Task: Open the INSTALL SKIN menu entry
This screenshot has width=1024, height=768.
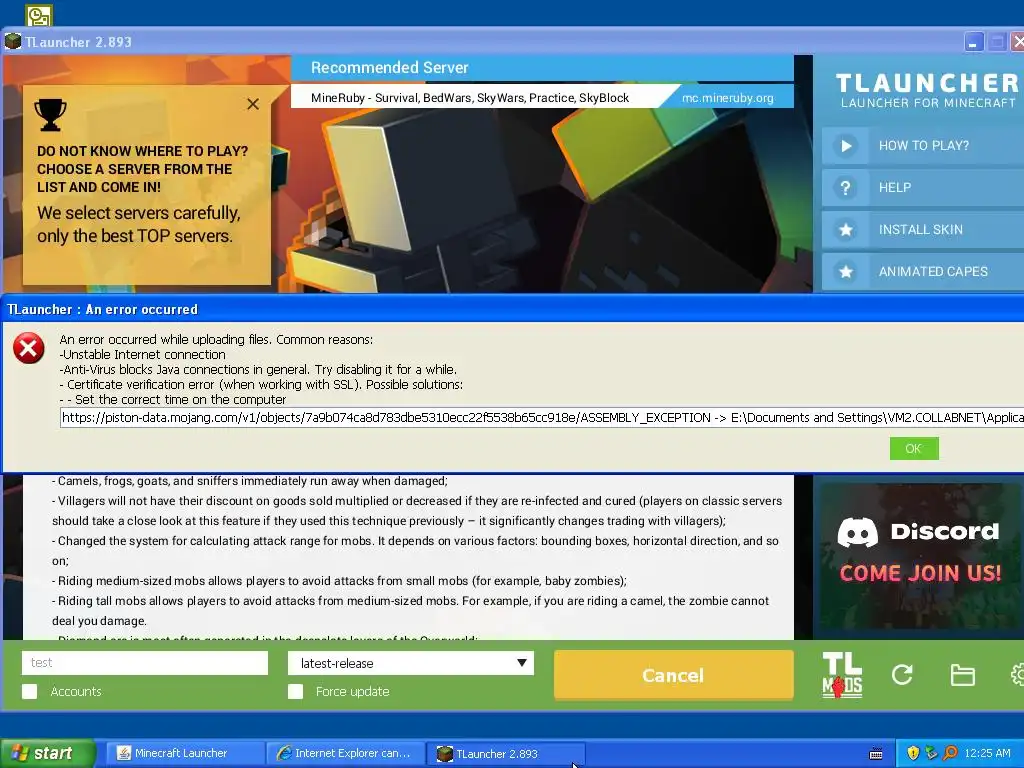Action: point(923,229)
